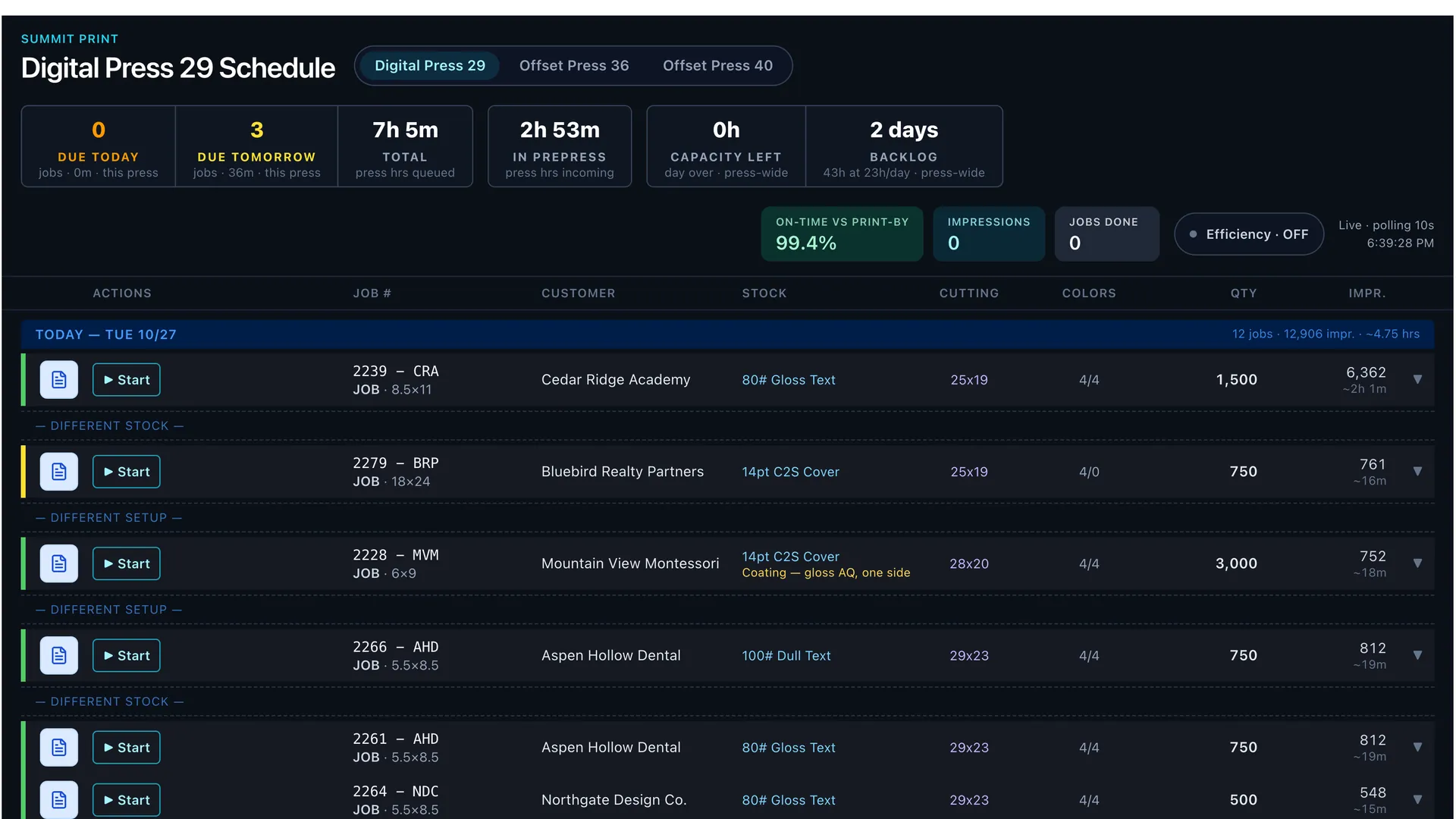Expand details arrow for job 2261
Image resolution: width=1456 pixels, height=819 pixels.
[x=1417, y=747]
